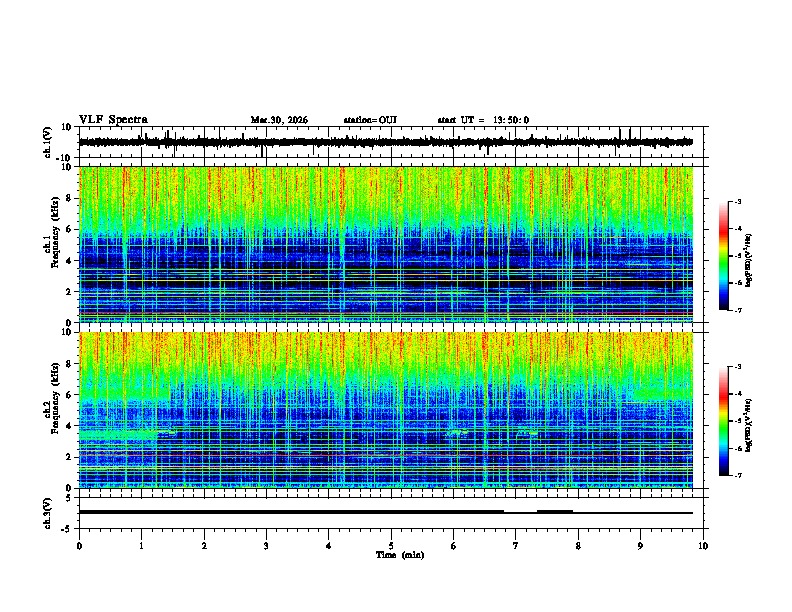Click the "4" kHz tick of ch.2 spectrogram
The height and width of the screenshot is (612, 792).
coord(69,426)
